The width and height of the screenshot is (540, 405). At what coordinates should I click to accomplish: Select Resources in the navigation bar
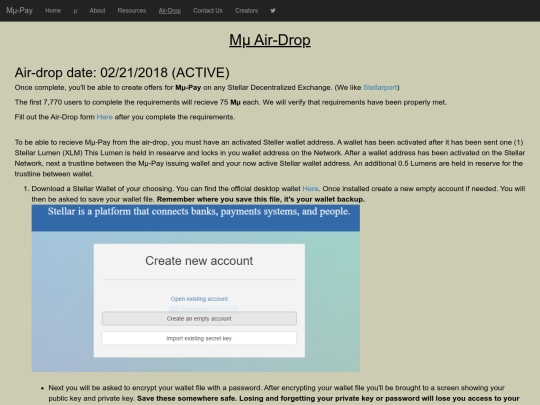132,11
